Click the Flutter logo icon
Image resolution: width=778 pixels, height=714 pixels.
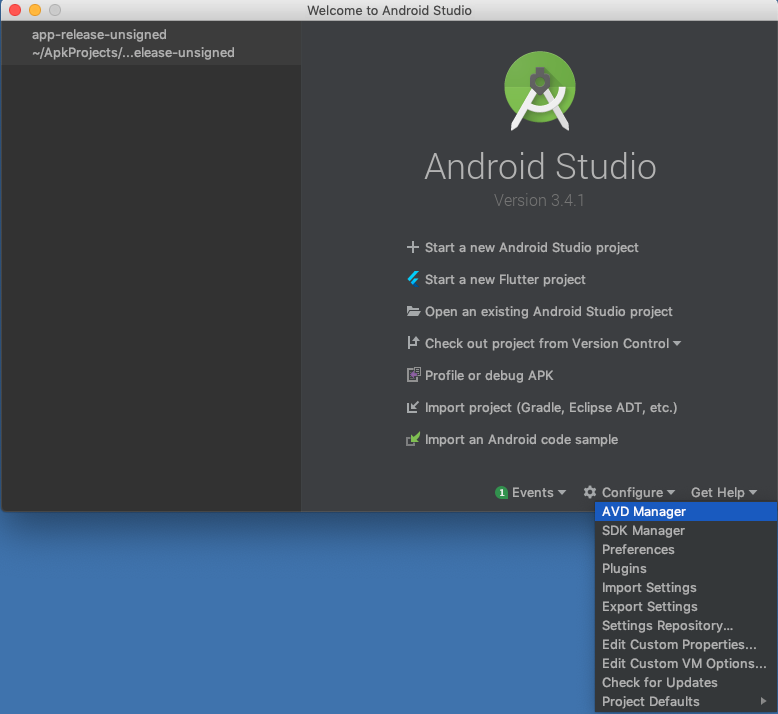(413, 279)
